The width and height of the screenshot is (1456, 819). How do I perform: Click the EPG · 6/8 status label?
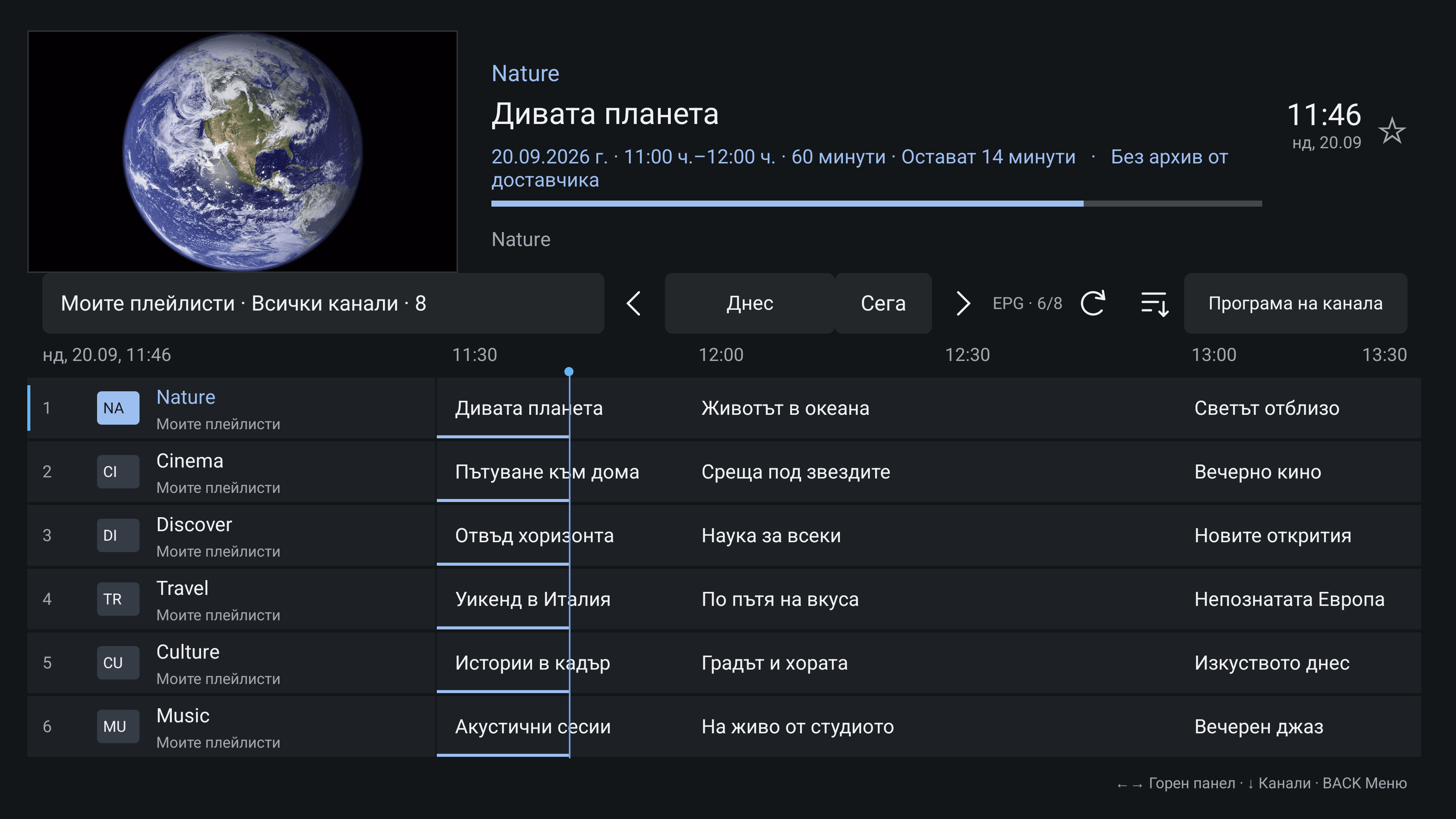pyautogui.click(x=1028, y=303)
